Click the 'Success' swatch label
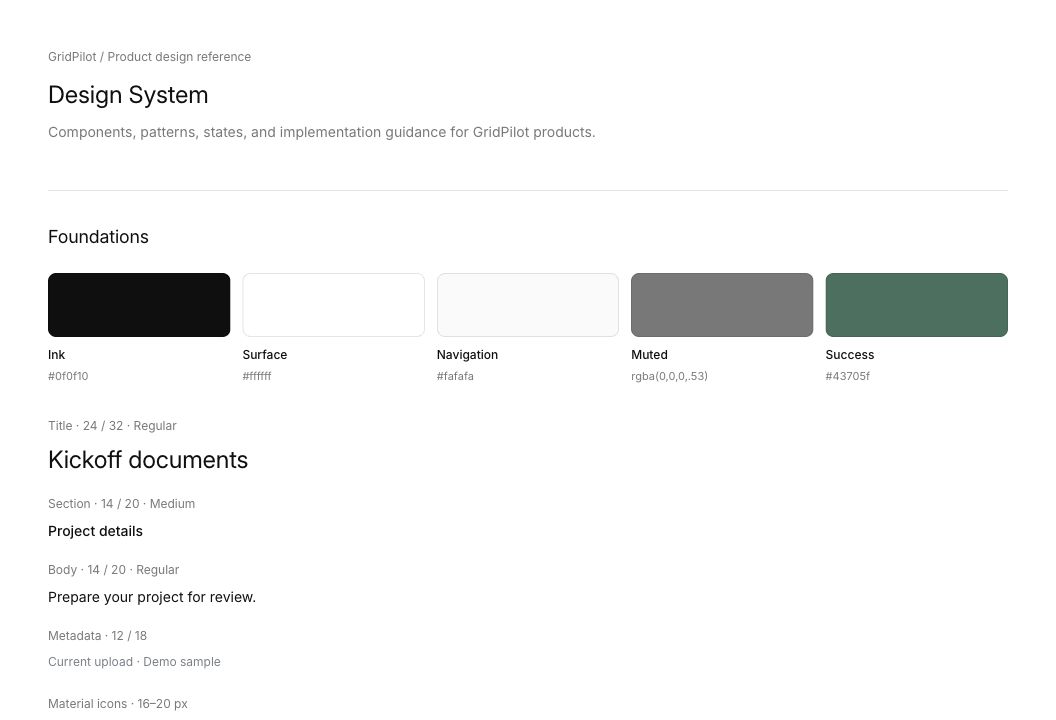The width and height of the screenshot is (1056, 720). click(x=850, y=355)
